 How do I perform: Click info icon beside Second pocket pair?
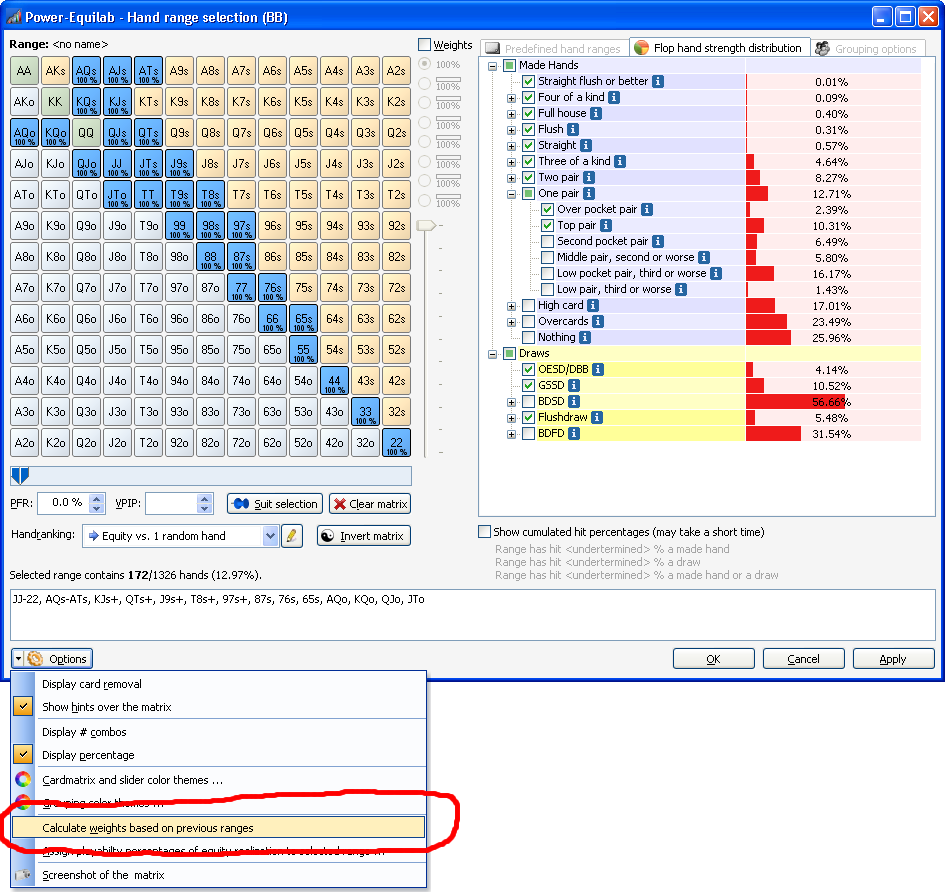pyautogui.click(x=658, y=241)
